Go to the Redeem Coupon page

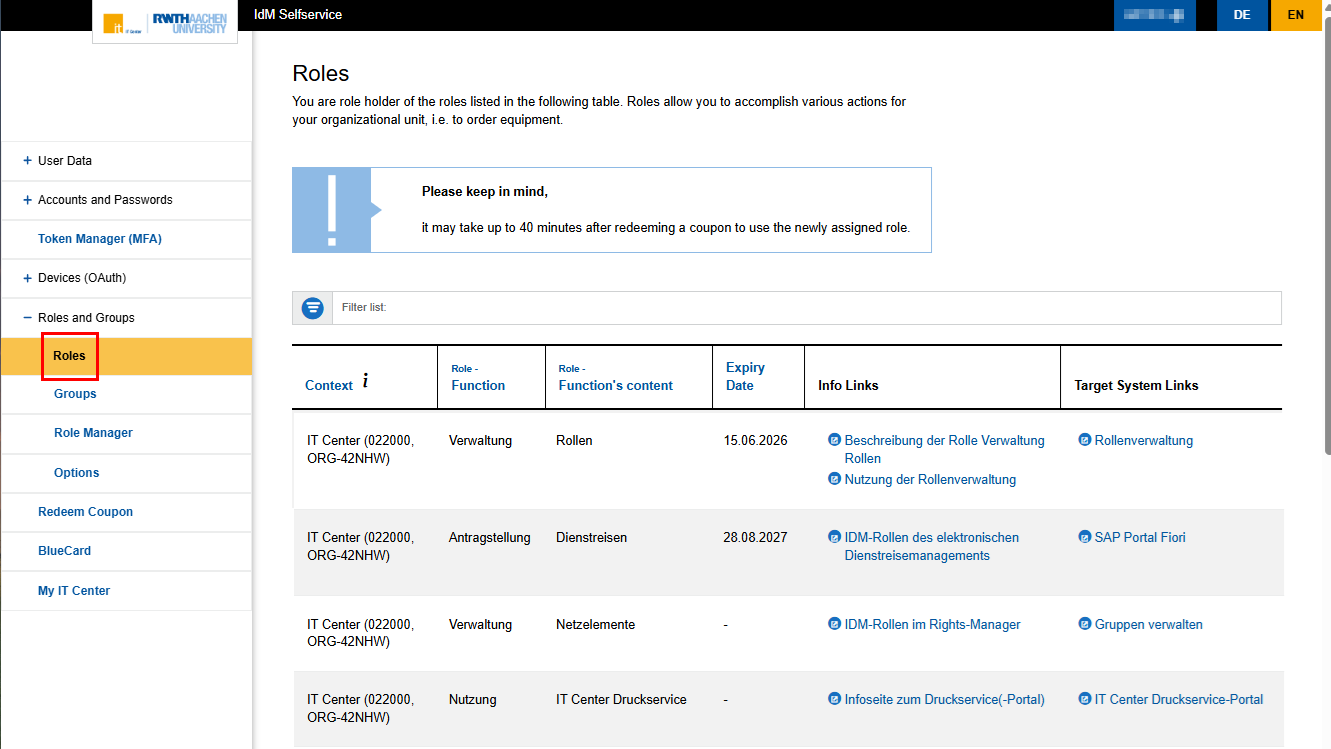[x=85, y=511]
